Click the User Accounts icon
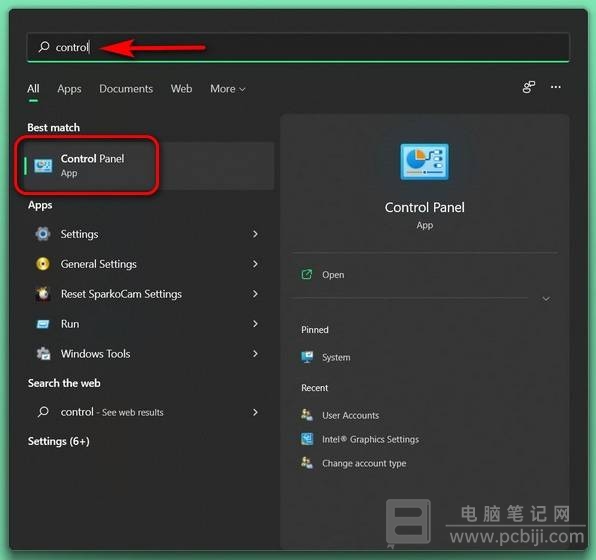596x560 pixels. click(x=307, y=415)
